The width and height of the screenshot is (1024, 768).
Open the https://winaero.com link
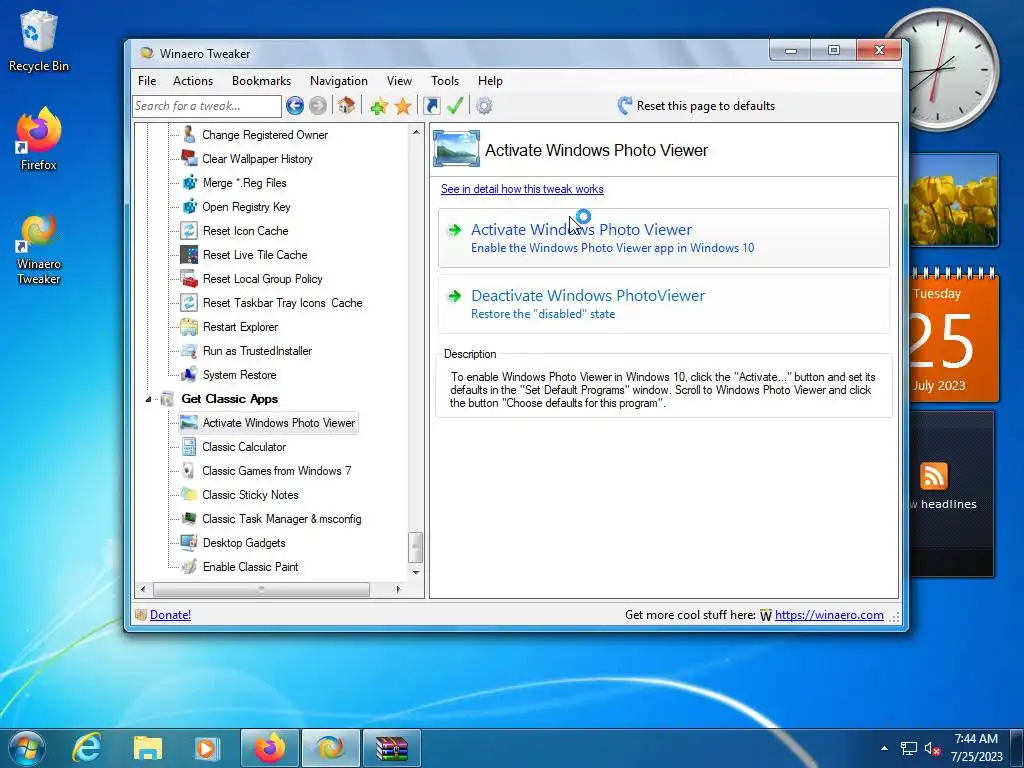829,615
